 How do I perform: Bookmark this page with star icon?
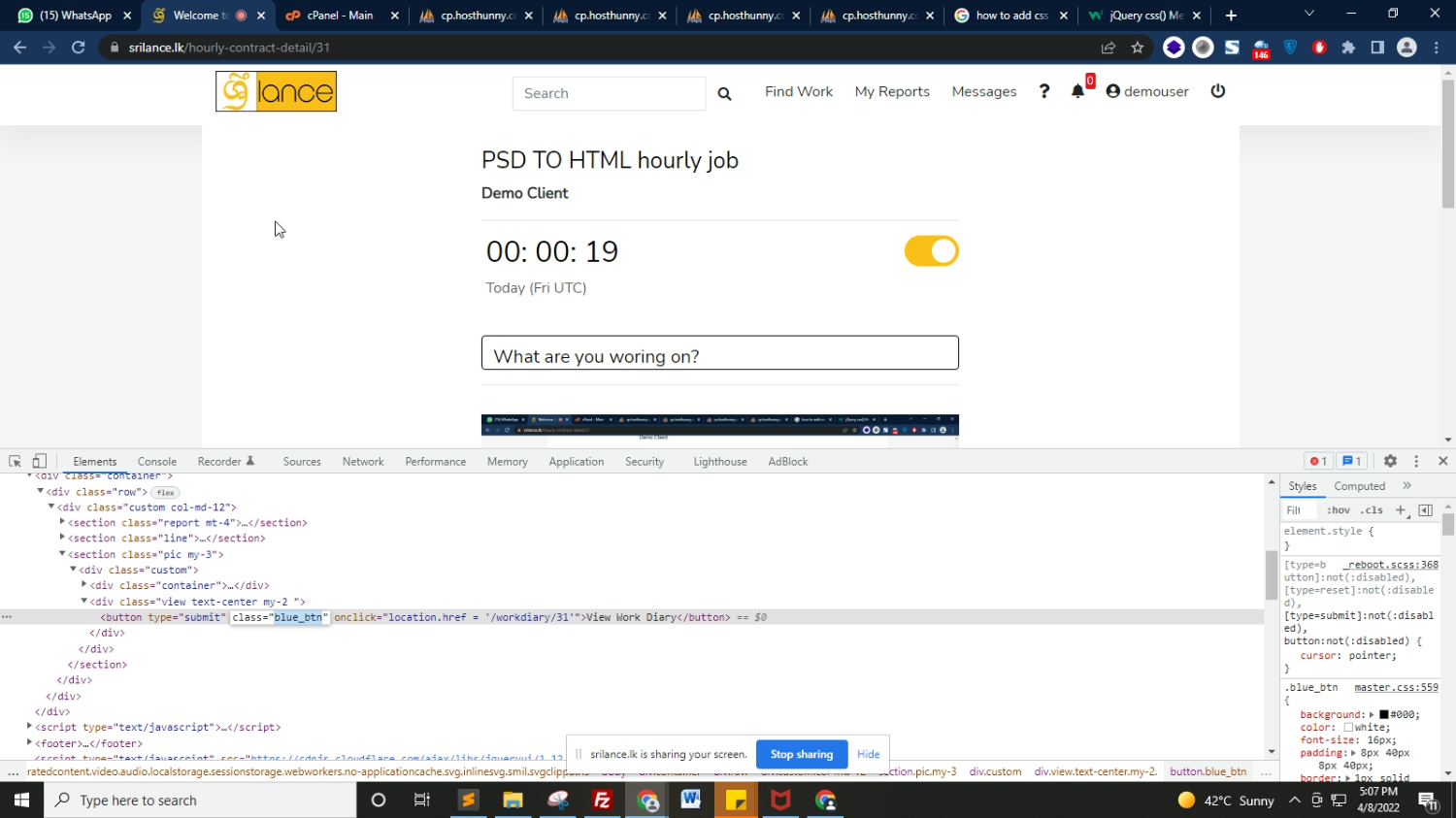1138,48
